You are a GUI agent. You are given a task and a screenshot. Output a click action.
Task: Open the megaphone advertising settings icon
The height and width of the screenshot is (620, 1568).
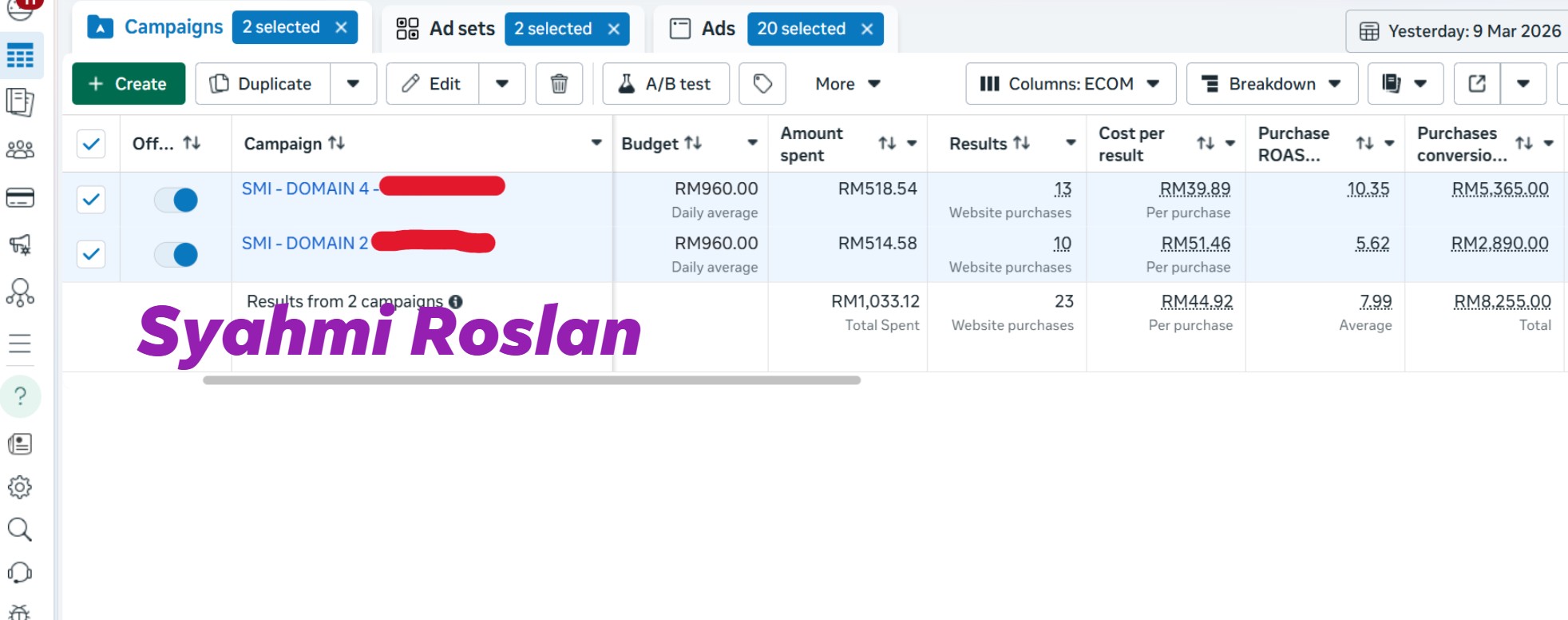20,244
